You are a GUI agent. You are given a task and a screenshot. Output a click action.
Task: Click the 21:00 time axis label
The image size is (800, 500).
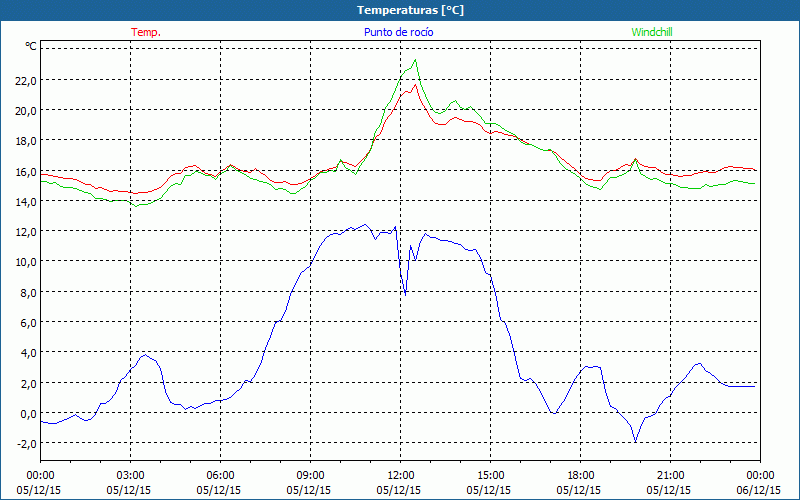(x=670, y=476)
